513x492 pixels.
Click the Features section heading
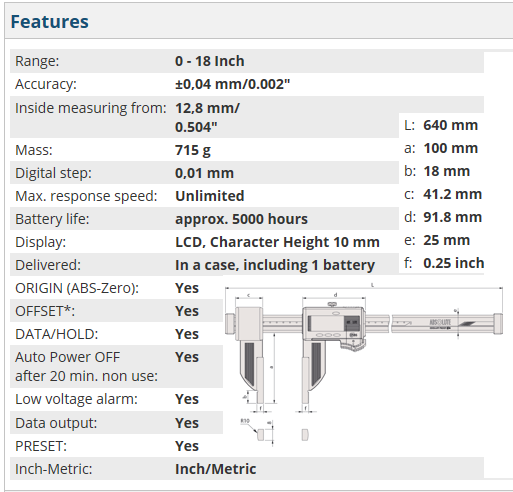[50, 22]
